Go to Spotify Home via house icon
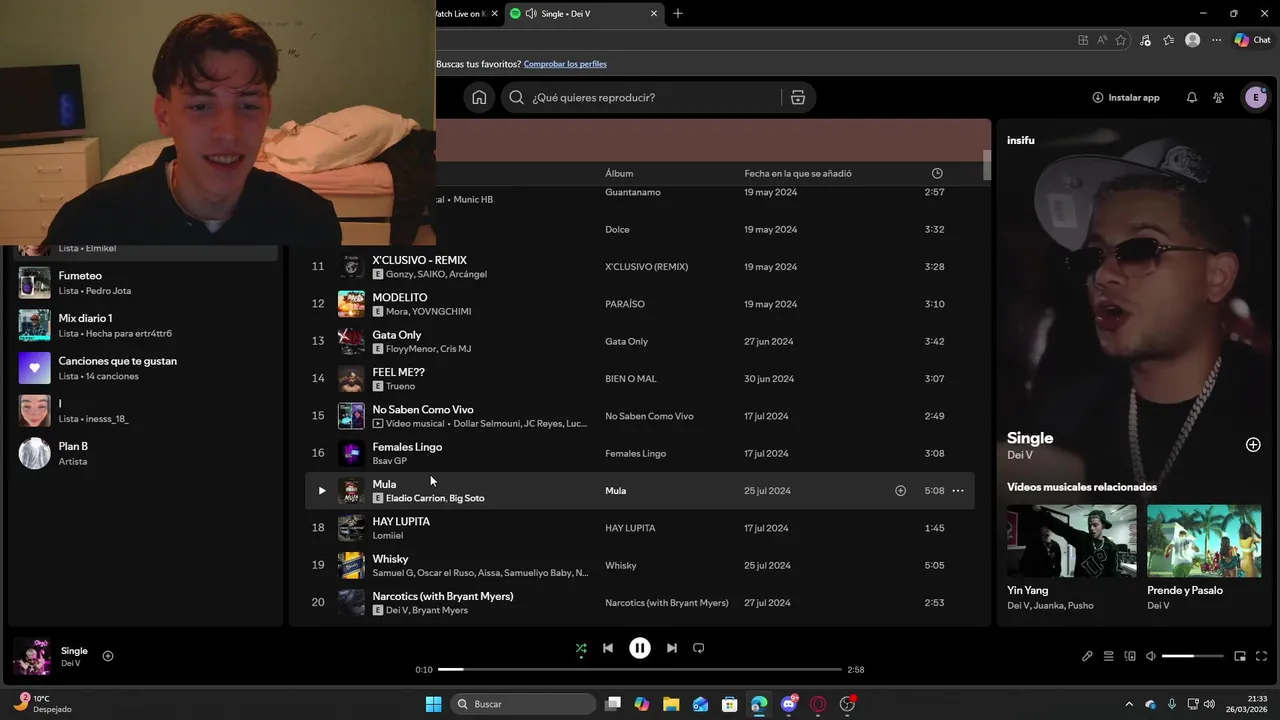Image resolution: width=1280 pixels, height=720 pixels. point(479,97)
